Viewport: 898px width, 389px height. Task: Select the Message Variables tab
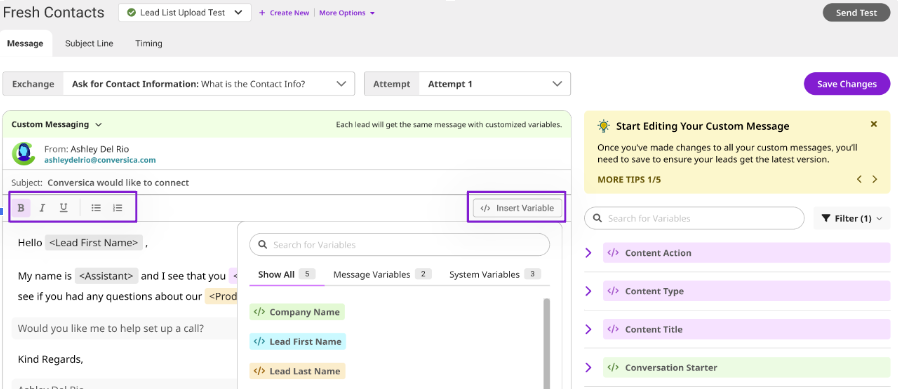click(x=382, y=274)
